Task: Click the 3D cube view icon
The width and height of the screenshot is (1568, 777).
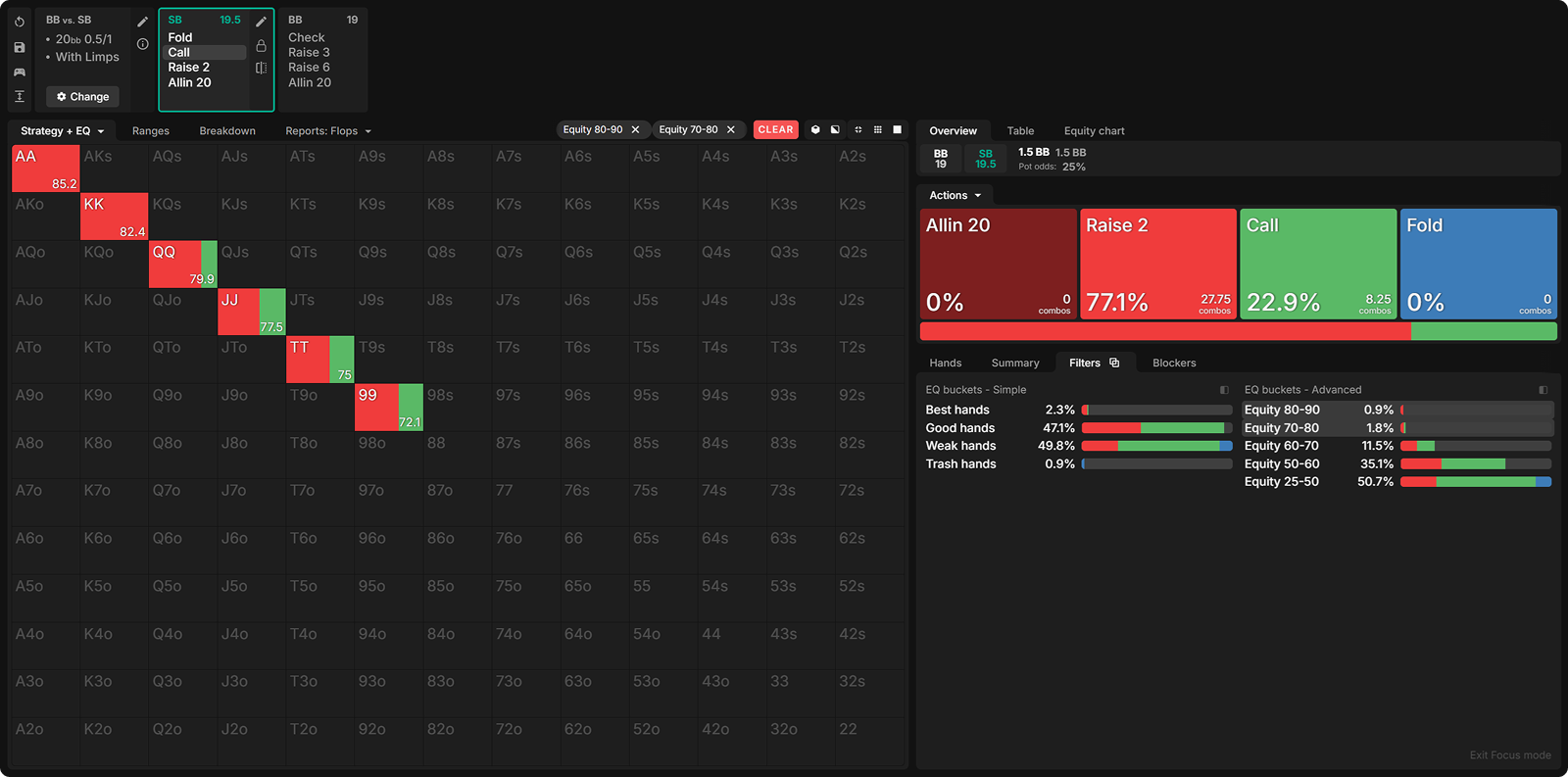Action: point(815,129)
